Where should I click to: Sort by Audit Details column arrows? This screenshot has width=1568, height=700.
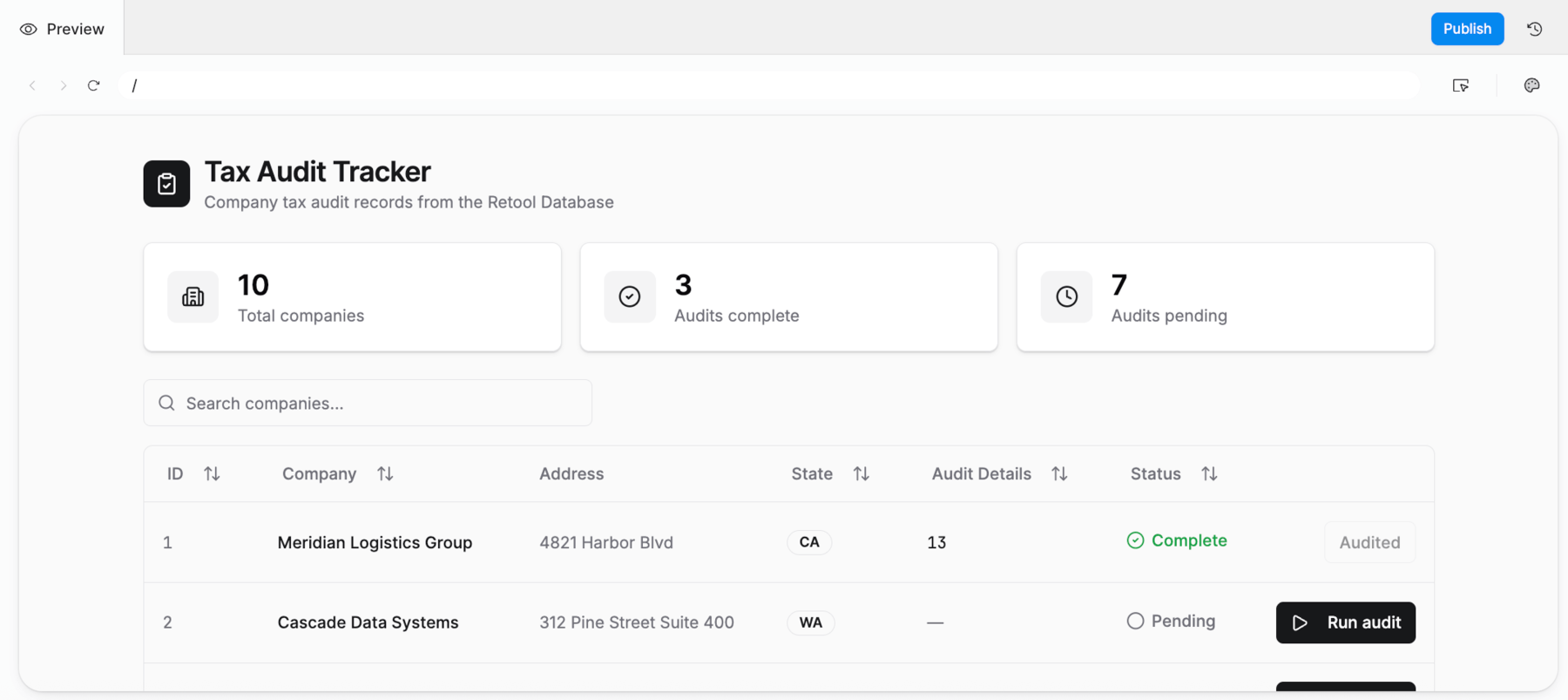coord(1059,473)
